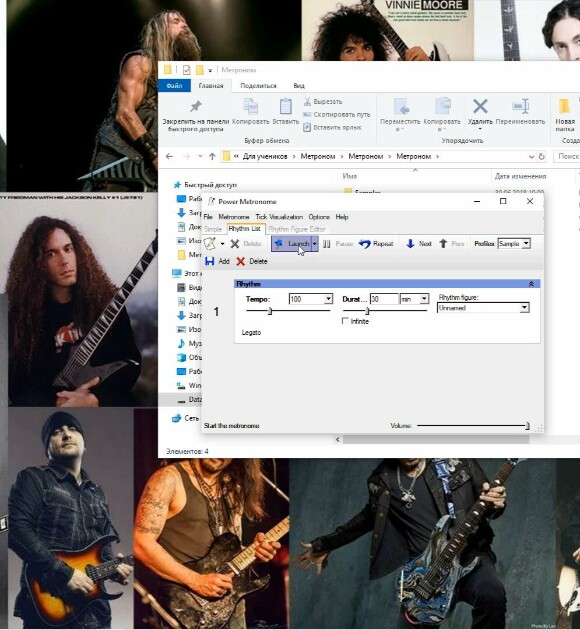This screenshot has width=580, height=630.
Task: Open the Поделиться ribbon tab
Action: coord(258,86)
